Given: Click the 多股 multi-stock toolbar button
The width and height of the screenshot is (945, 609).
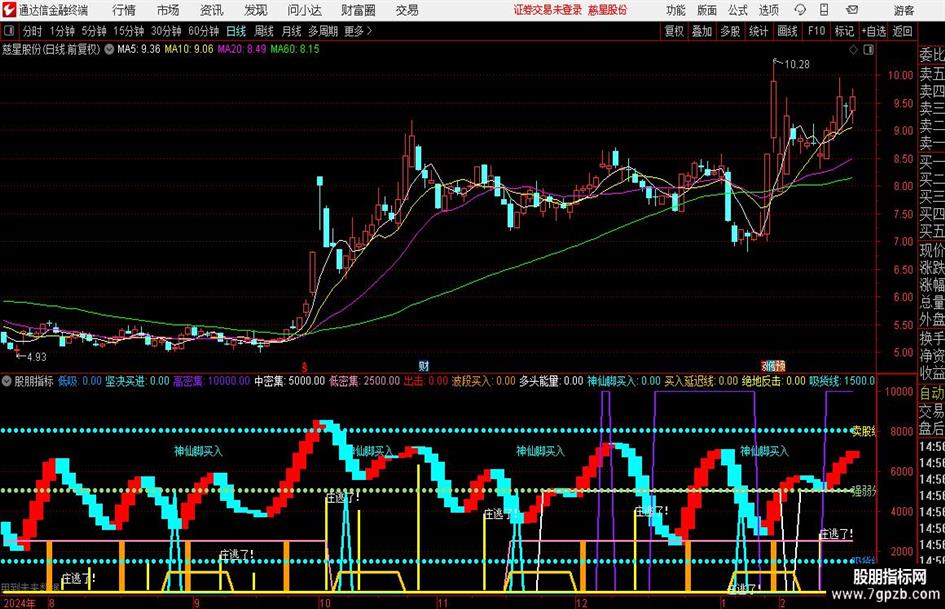Looking at the screenshot, I should coord(730,31).
